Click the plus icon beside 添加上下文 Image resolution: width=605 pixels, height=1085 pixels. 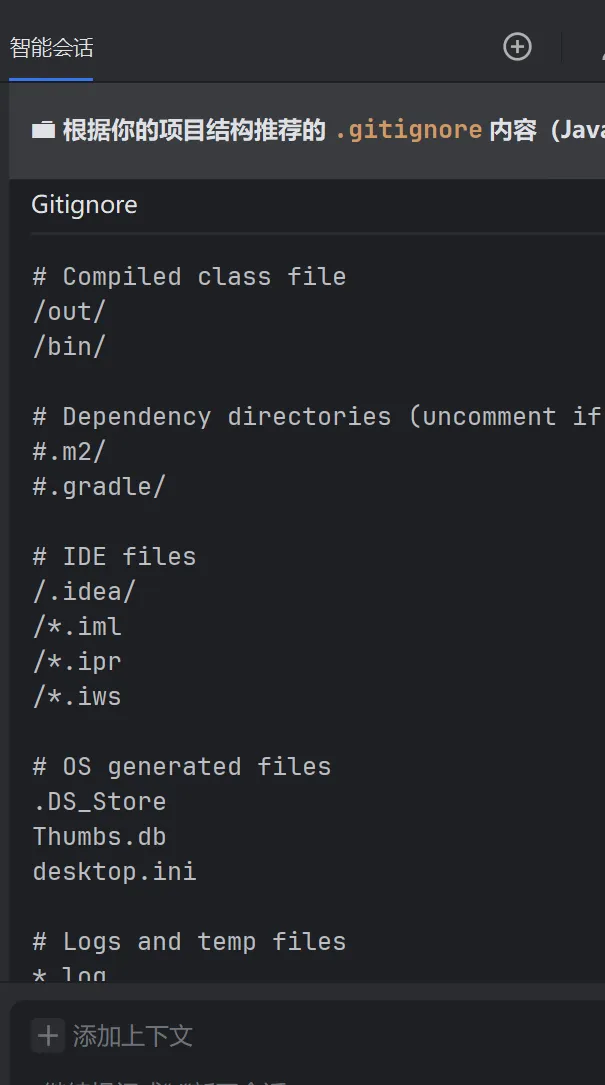tap(48, 1035)
